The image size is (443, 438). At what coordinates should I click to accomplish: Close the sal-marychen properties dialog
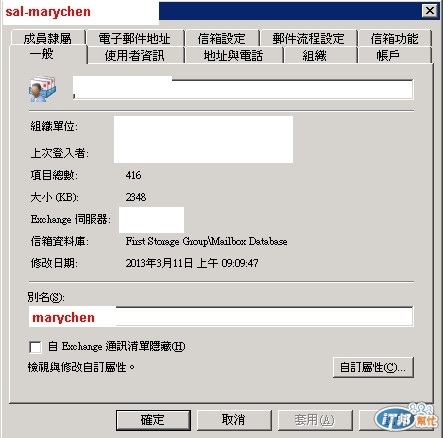(430, 11)
